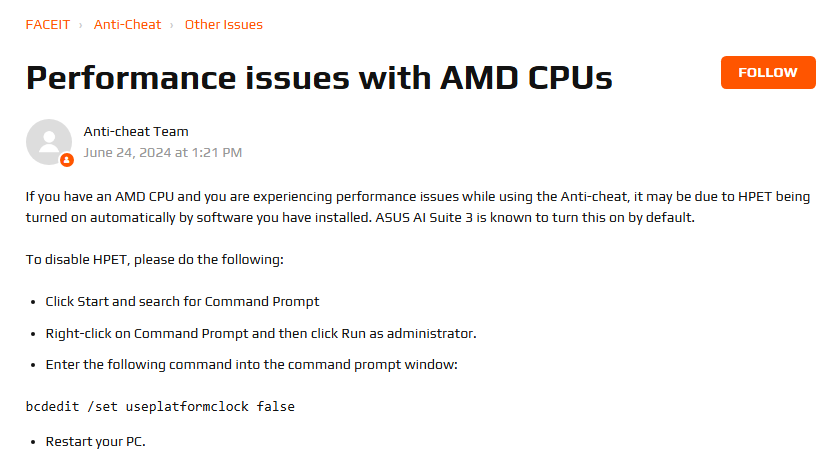Click the grey author avatar icon
This screenshot has height=463, width=830.
coord(49,142)
